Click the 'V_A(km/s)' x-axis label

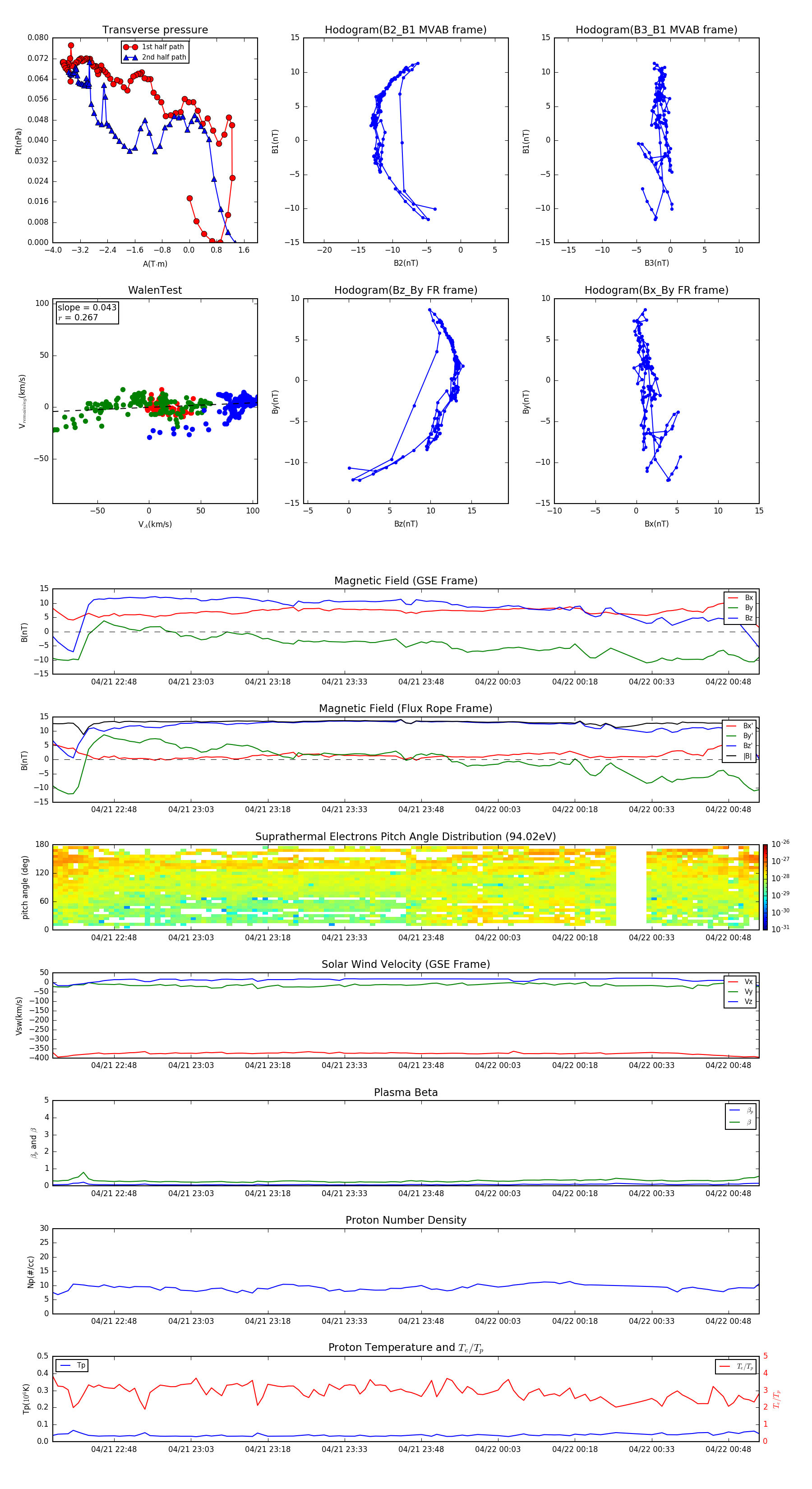[155, 524]
